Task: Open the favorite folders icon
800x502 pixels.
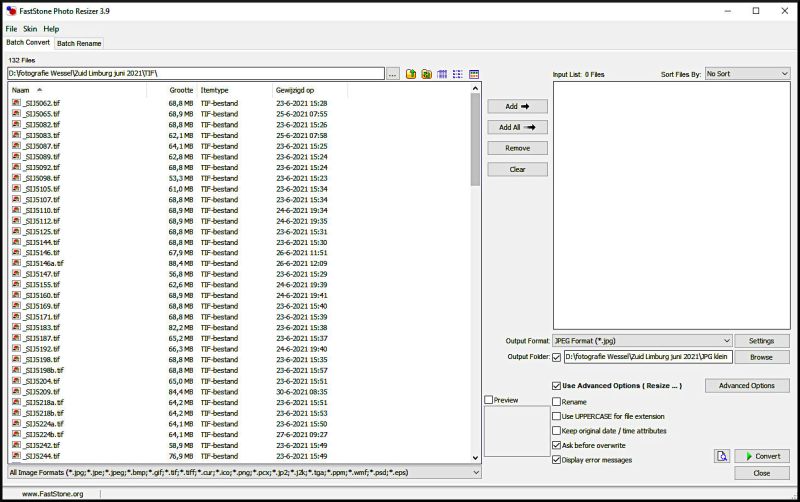Action: pyautogui.click(x=426, y=74)
